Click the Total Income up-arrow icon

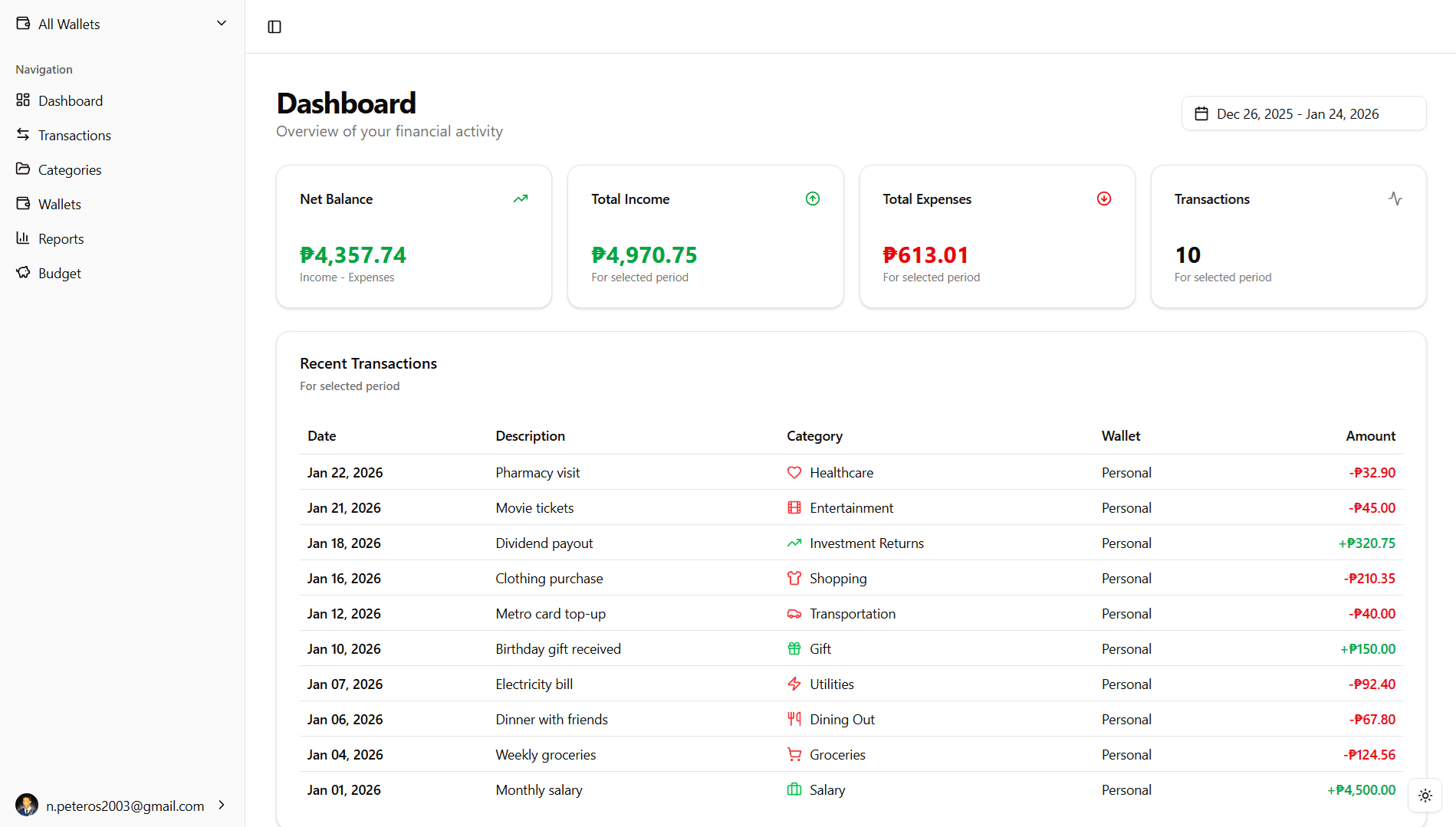point(813,199)
